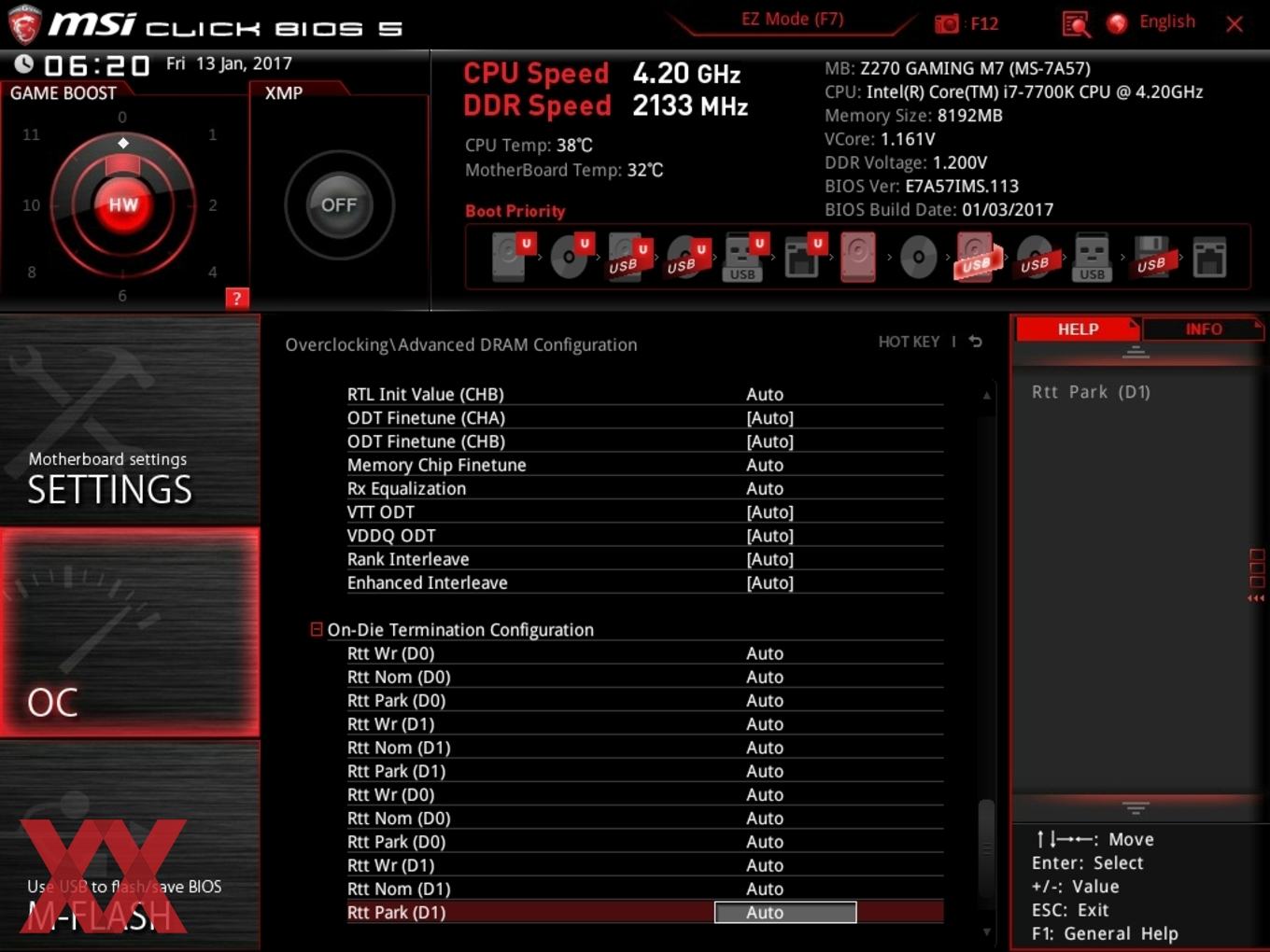This screenshot has width=1270, height=952.
Task: Click the Rx Equalization Auto value
Action: pyautogui.click(x=765, y=488)
